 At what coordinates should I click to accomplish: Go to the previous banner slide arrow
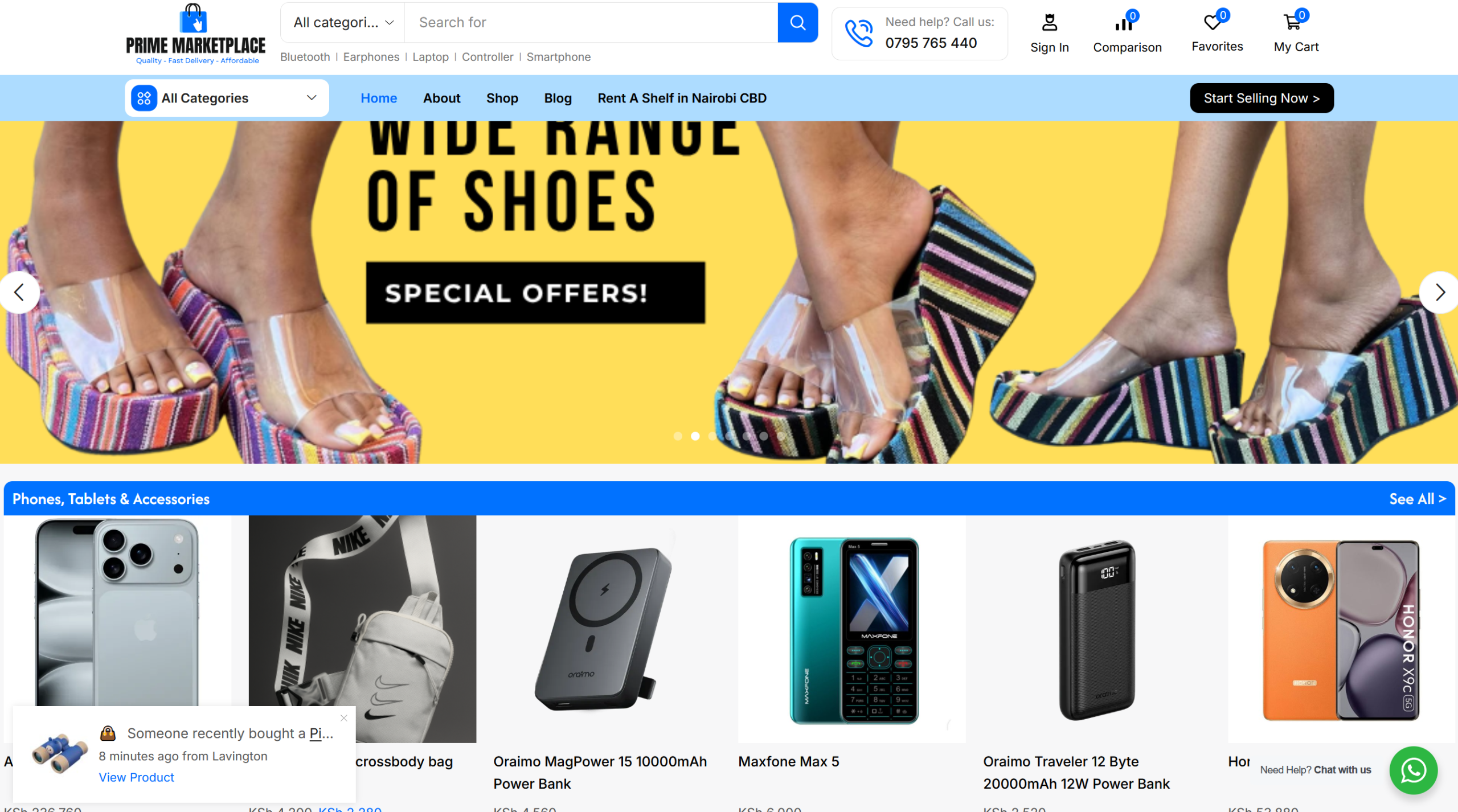pos(19,293)
